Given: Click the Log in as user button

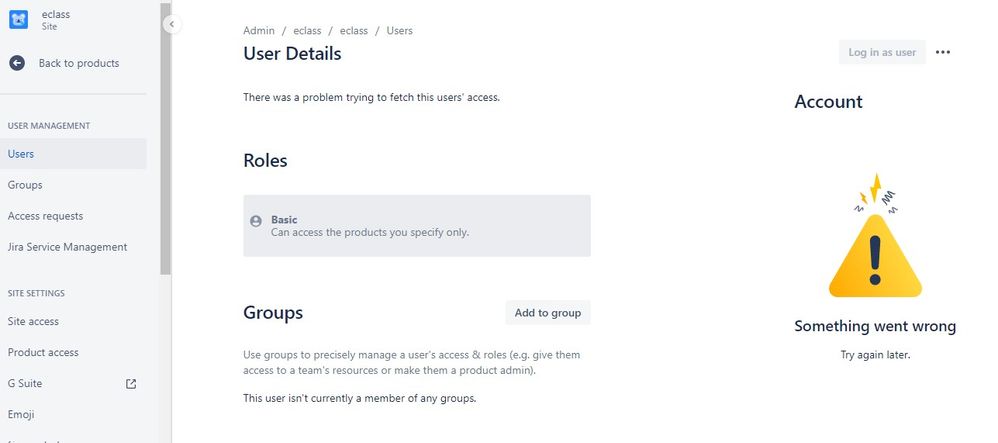Looking at the screenshot, I should (882, 52).
